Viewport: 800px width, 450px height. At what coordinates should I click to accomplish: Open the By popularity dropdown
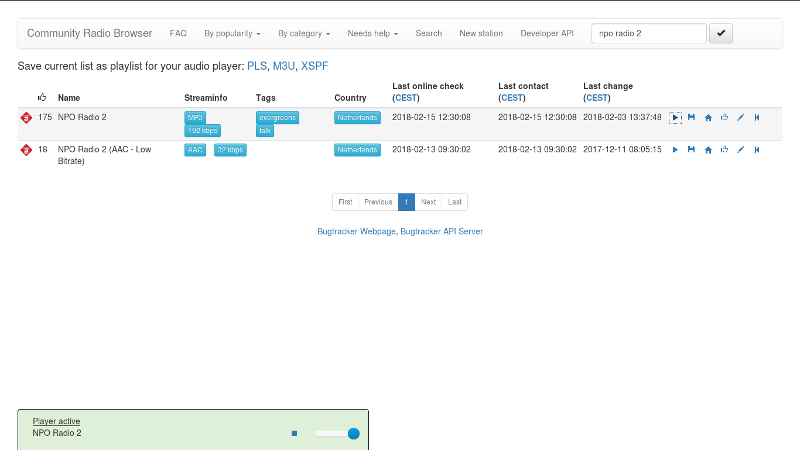point(232,33)
